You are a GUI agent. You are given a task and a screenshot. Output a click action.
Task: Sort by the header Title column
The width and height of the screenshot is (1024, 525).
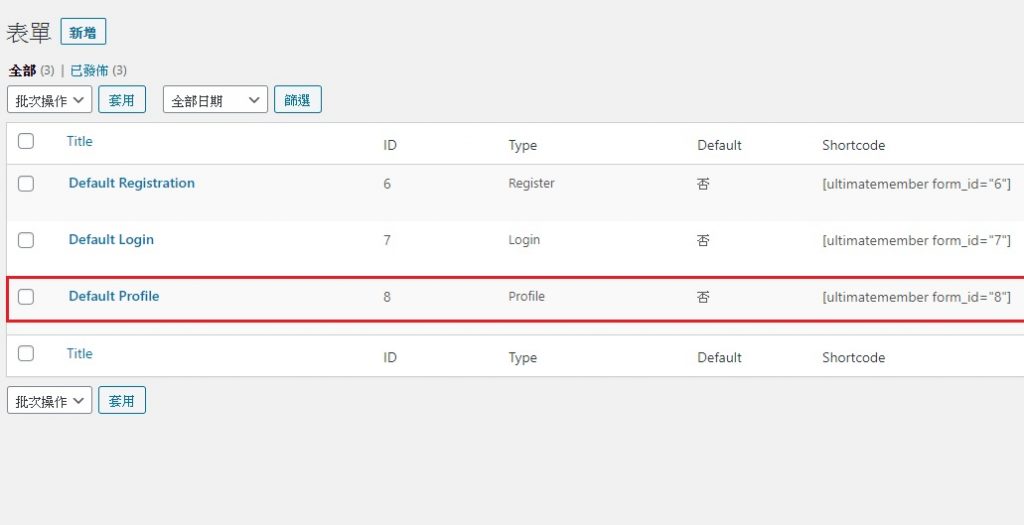(x=80, y=141)
